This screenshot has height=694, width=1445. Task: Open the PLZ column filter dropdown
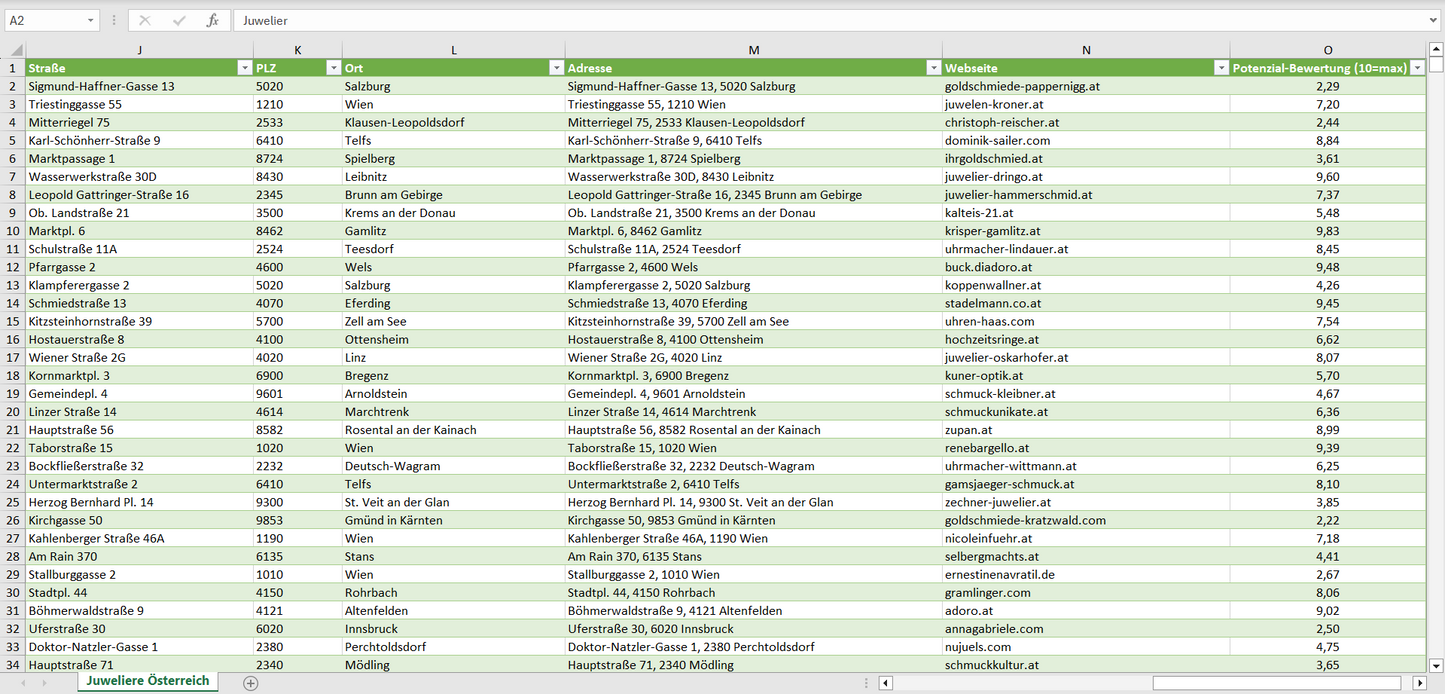333,68
